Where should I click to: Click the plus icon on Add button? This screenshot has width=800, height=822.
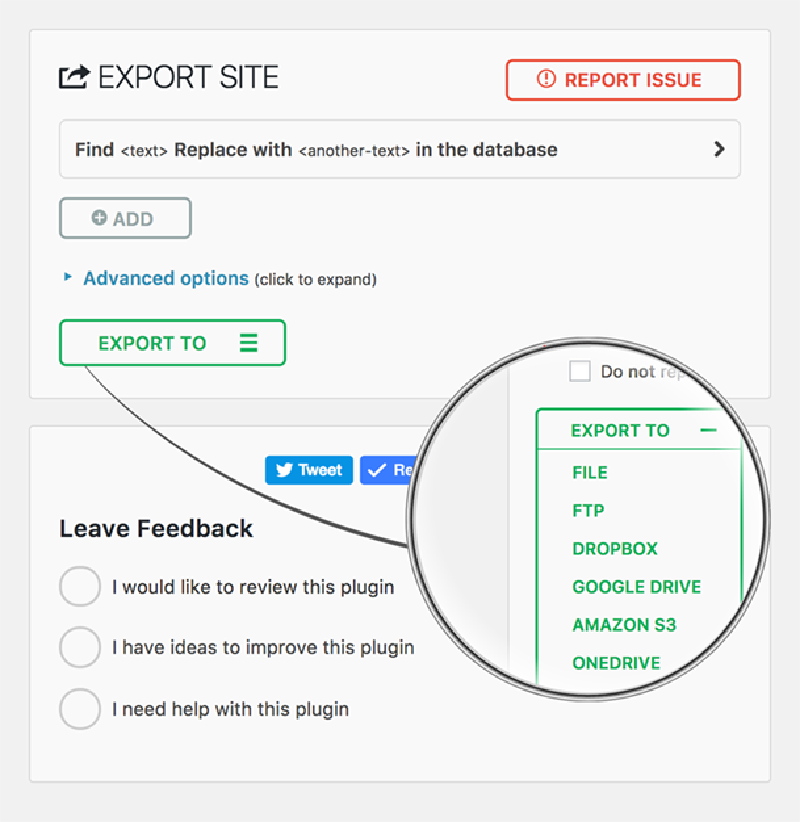99,218
